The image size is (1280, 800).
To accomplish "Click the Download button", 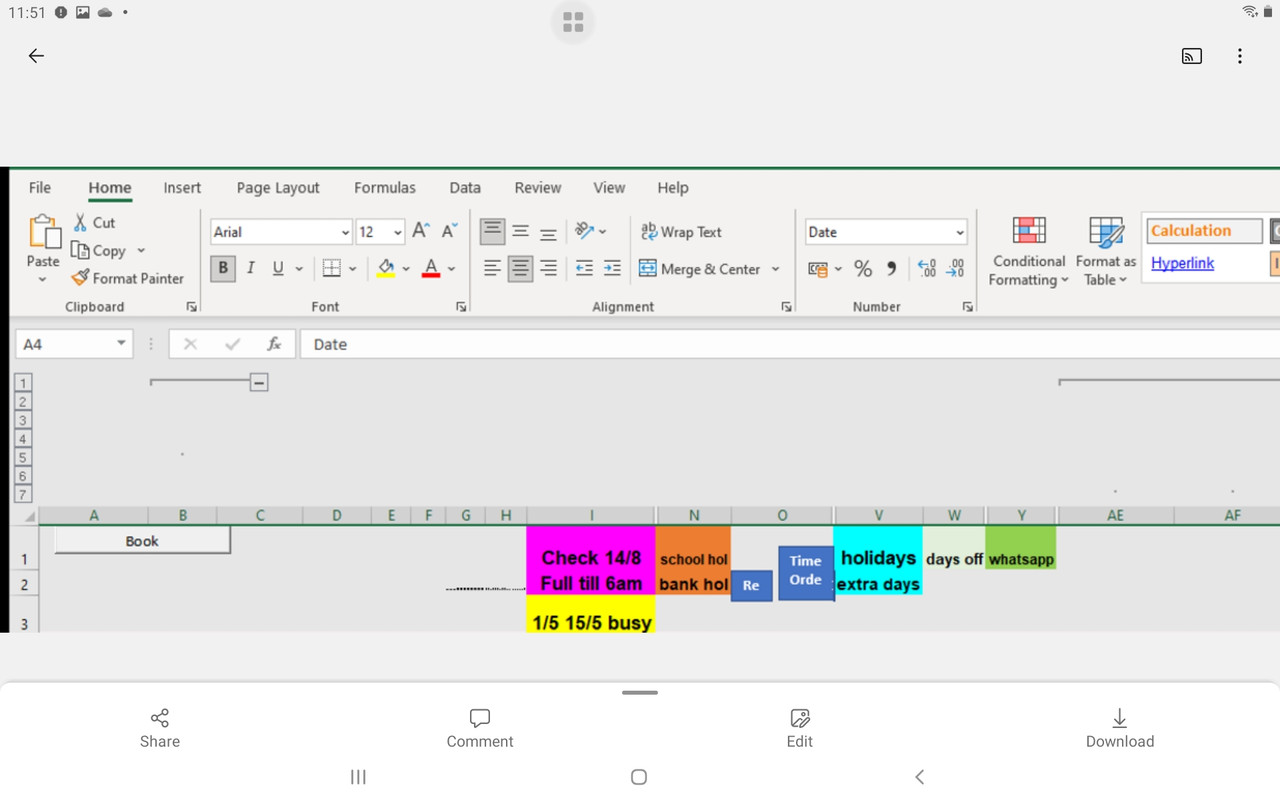I will [x=1119, y=727].
